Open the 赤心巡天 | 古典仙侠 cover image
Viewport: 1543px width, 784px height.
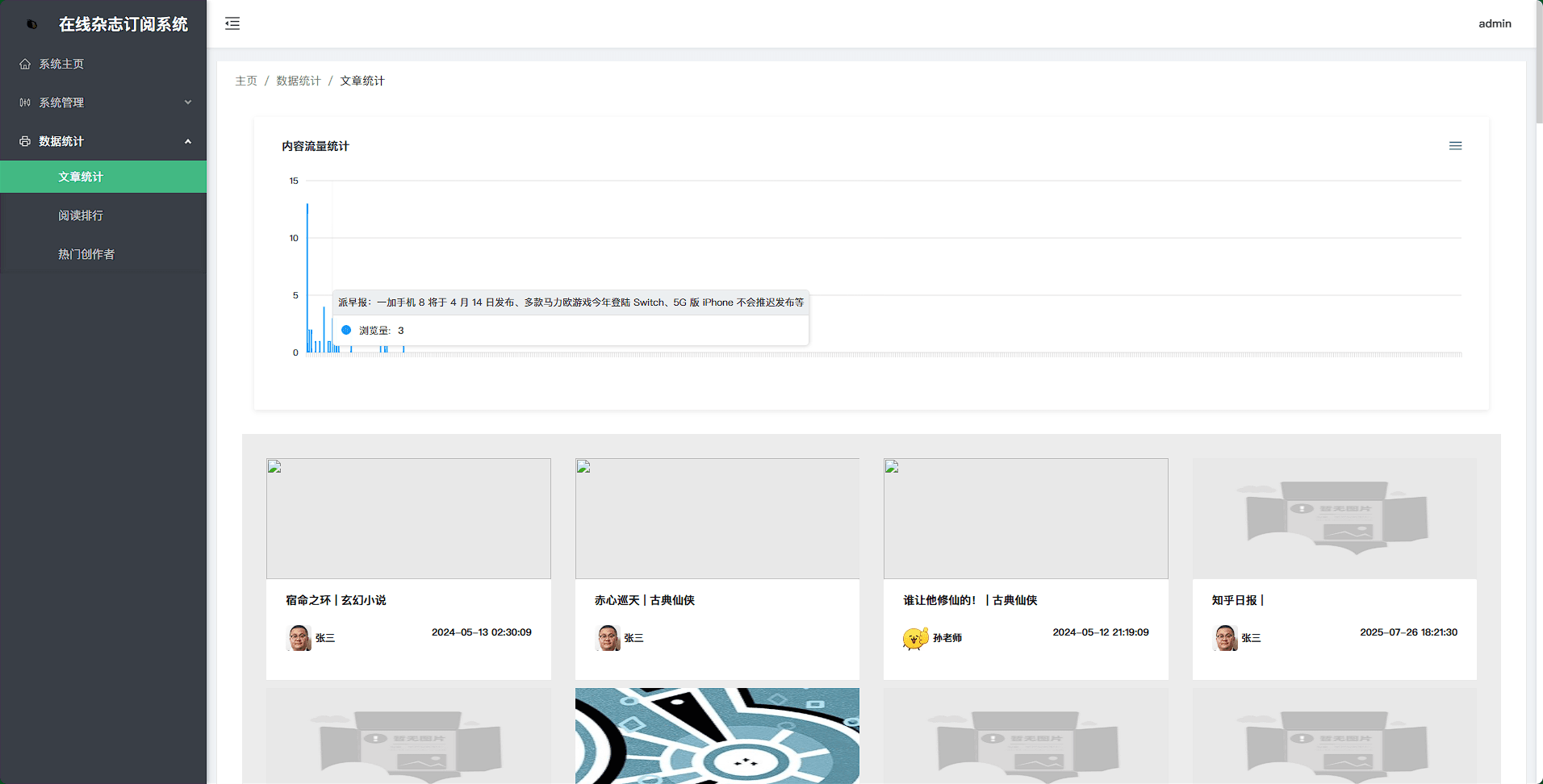[x=717, y=519]
